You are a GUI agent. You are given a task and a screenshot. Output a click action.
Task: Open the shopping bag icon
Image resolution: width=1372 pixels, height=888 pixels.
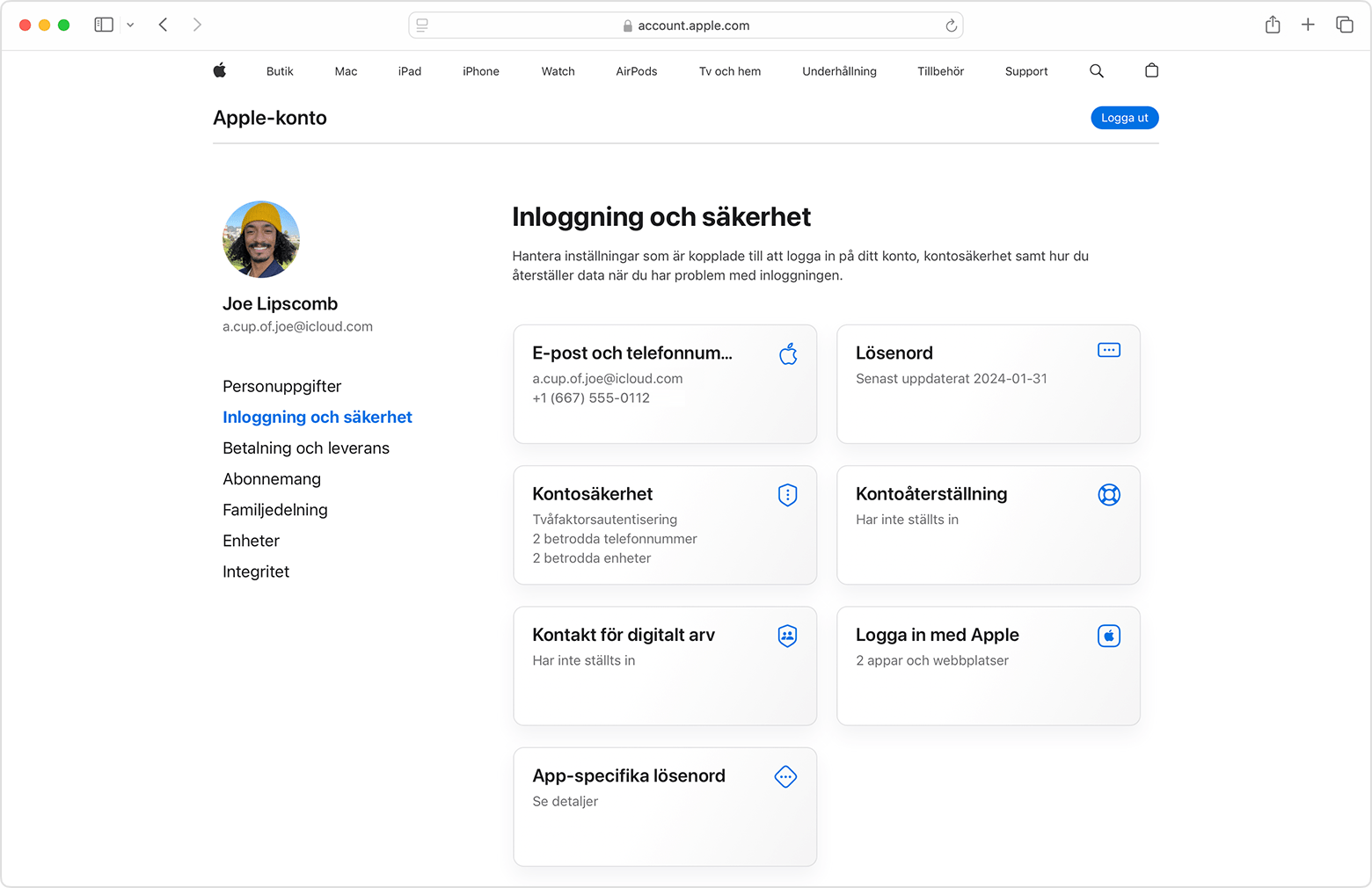tap(1151, 70)
